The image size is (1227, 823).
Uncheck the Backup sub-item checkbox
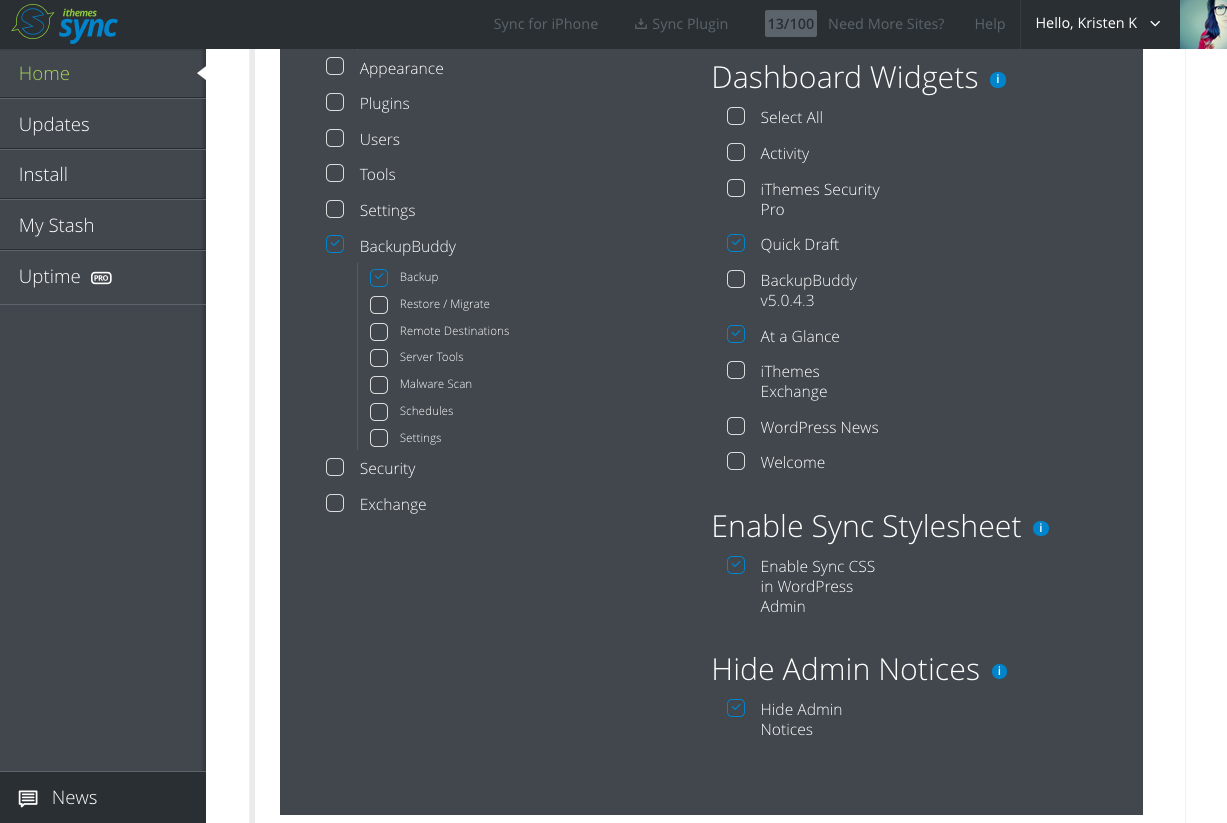pos(379,277)
